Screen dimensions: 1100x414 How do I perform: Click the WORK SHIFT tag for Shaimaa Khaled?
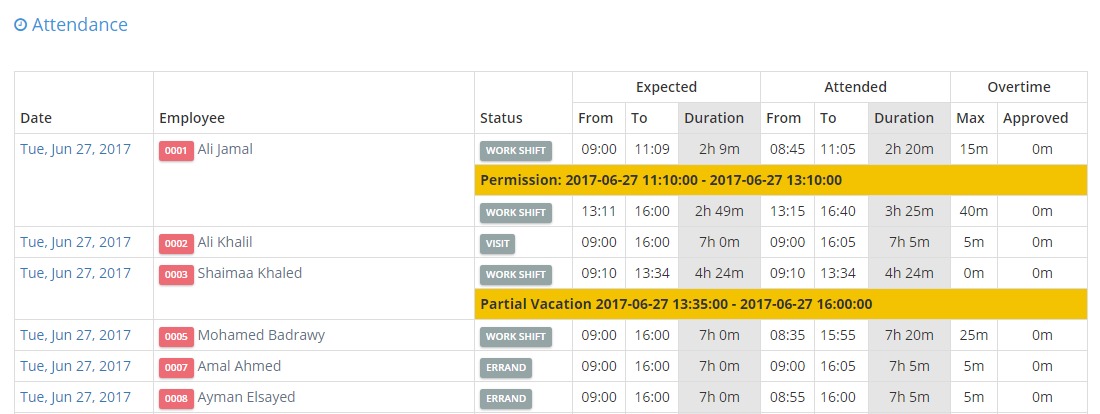(516, 274)
